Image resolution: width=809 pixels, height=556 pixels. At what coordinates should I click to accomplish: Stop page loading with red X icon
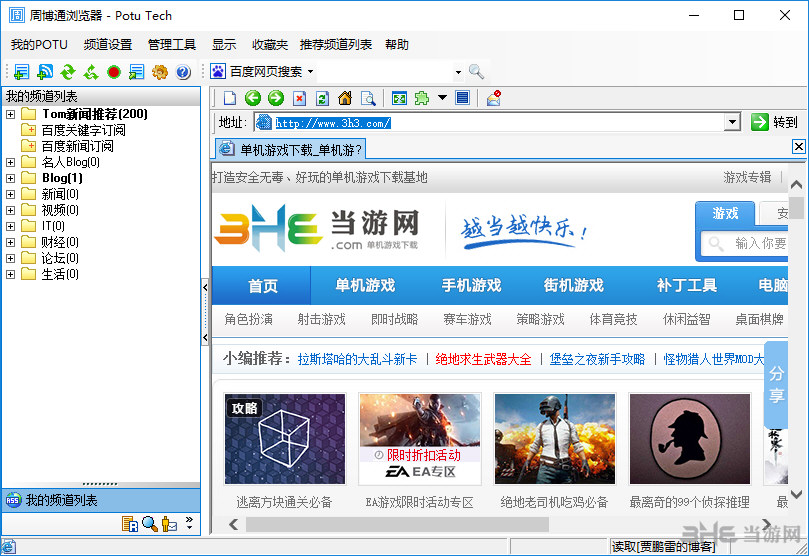299,98
